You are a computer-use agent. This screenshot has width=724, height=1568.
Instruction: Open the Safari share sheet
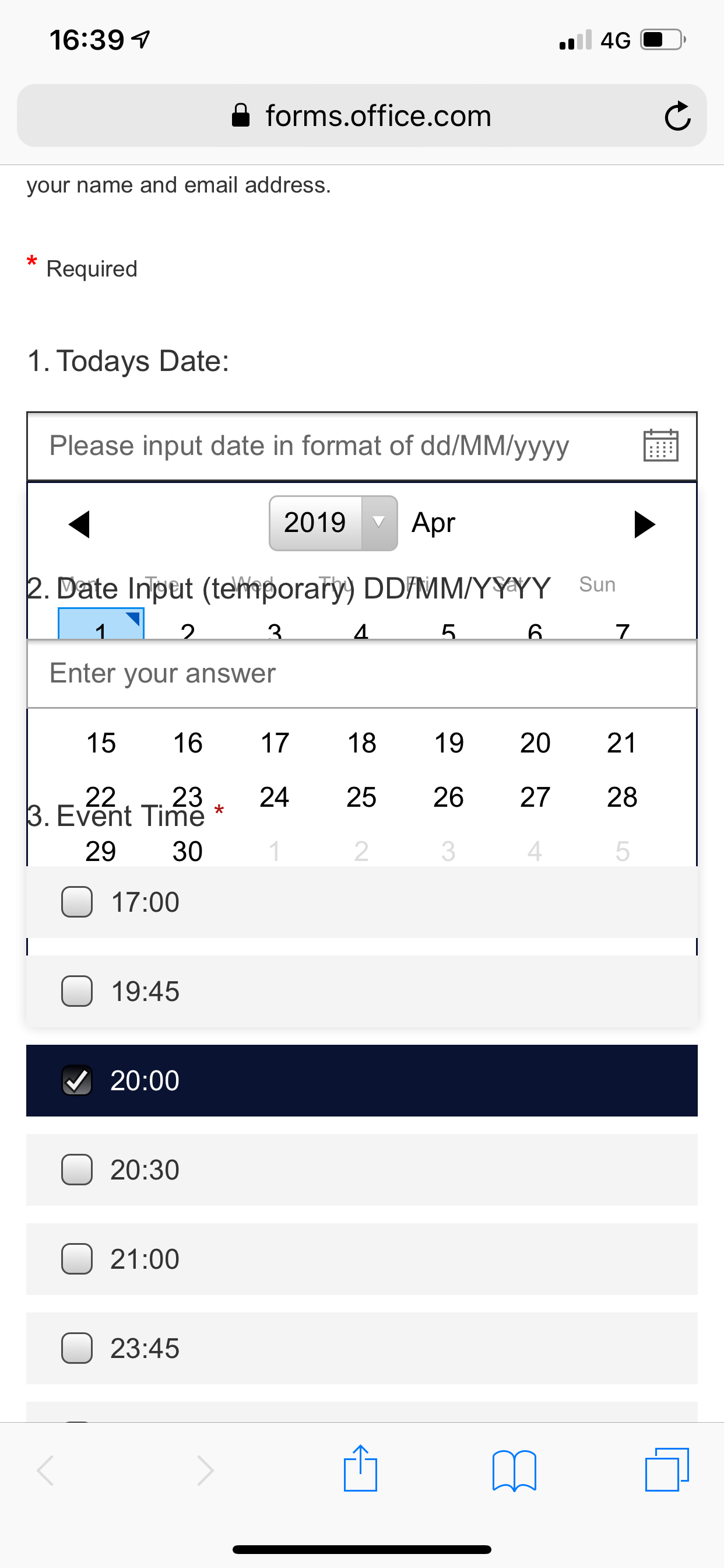361,1469
